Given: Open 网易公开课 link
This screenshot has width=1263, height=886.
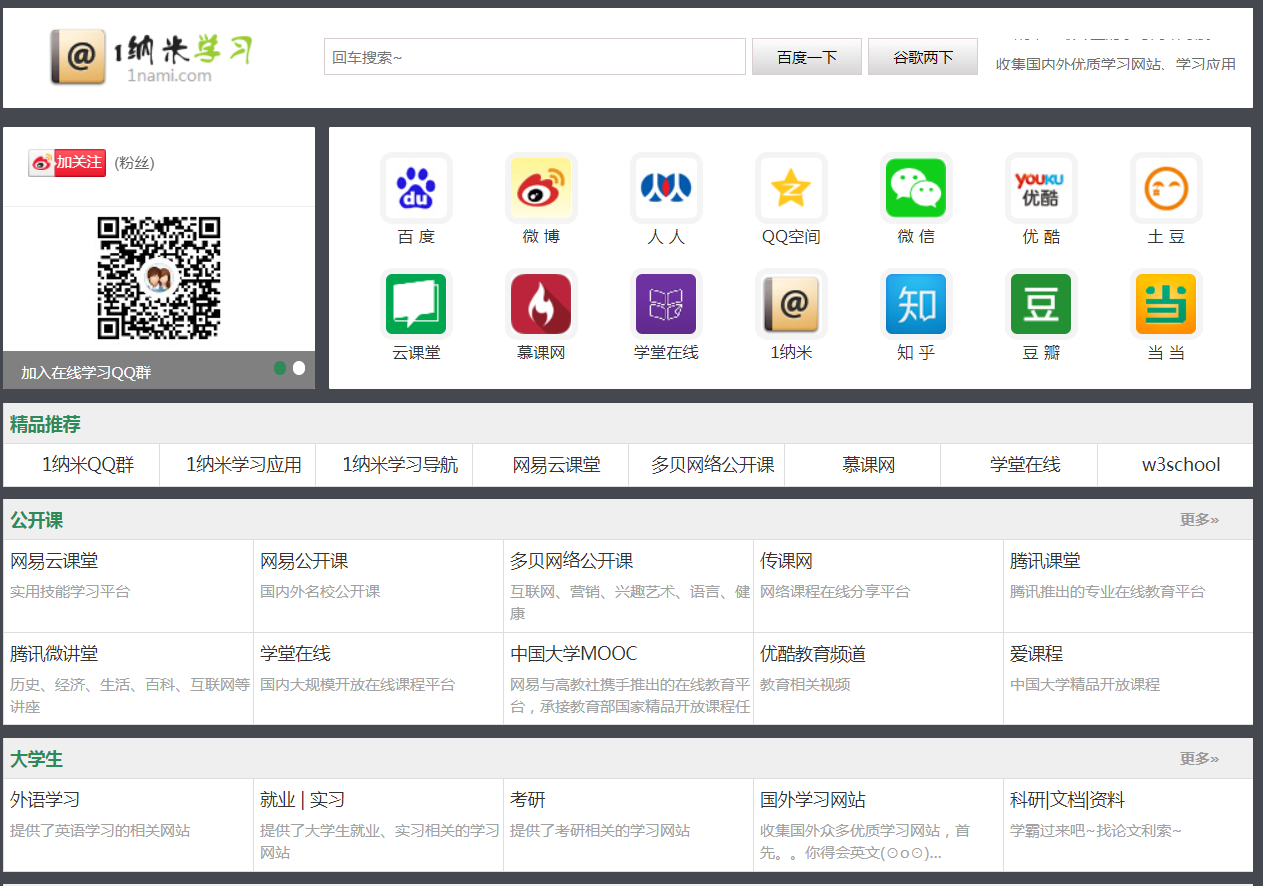Looking at the screenshot, I should 304,561.
